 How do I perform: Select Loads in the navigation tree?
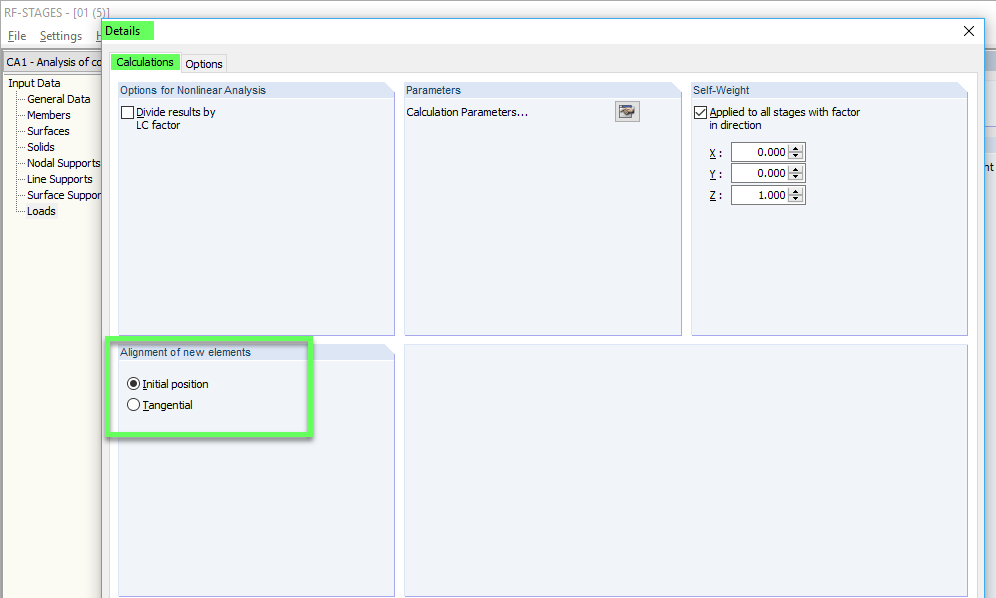42,211
